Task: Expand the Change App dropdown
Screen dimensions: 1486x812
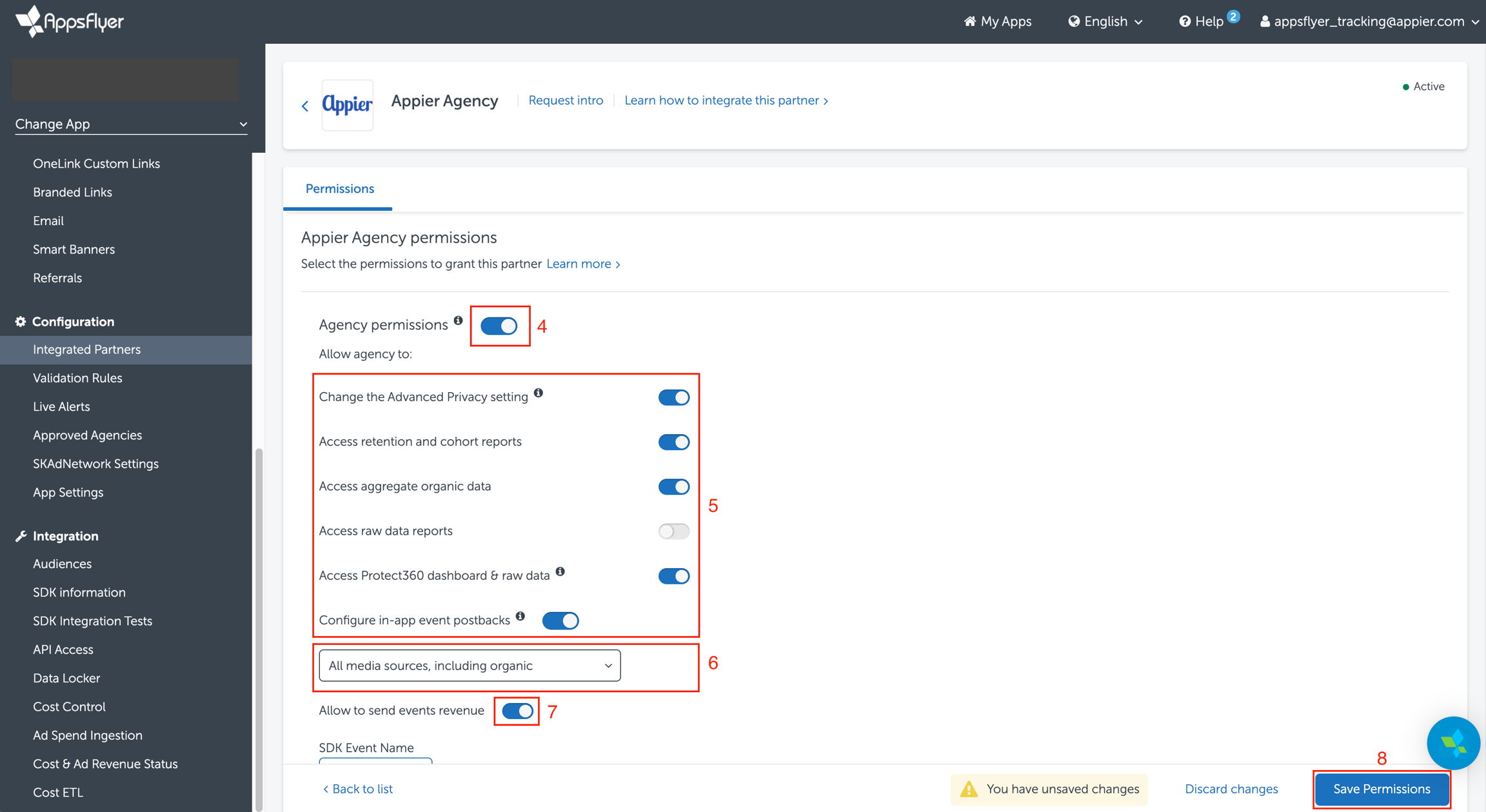Action: (131, 124)
